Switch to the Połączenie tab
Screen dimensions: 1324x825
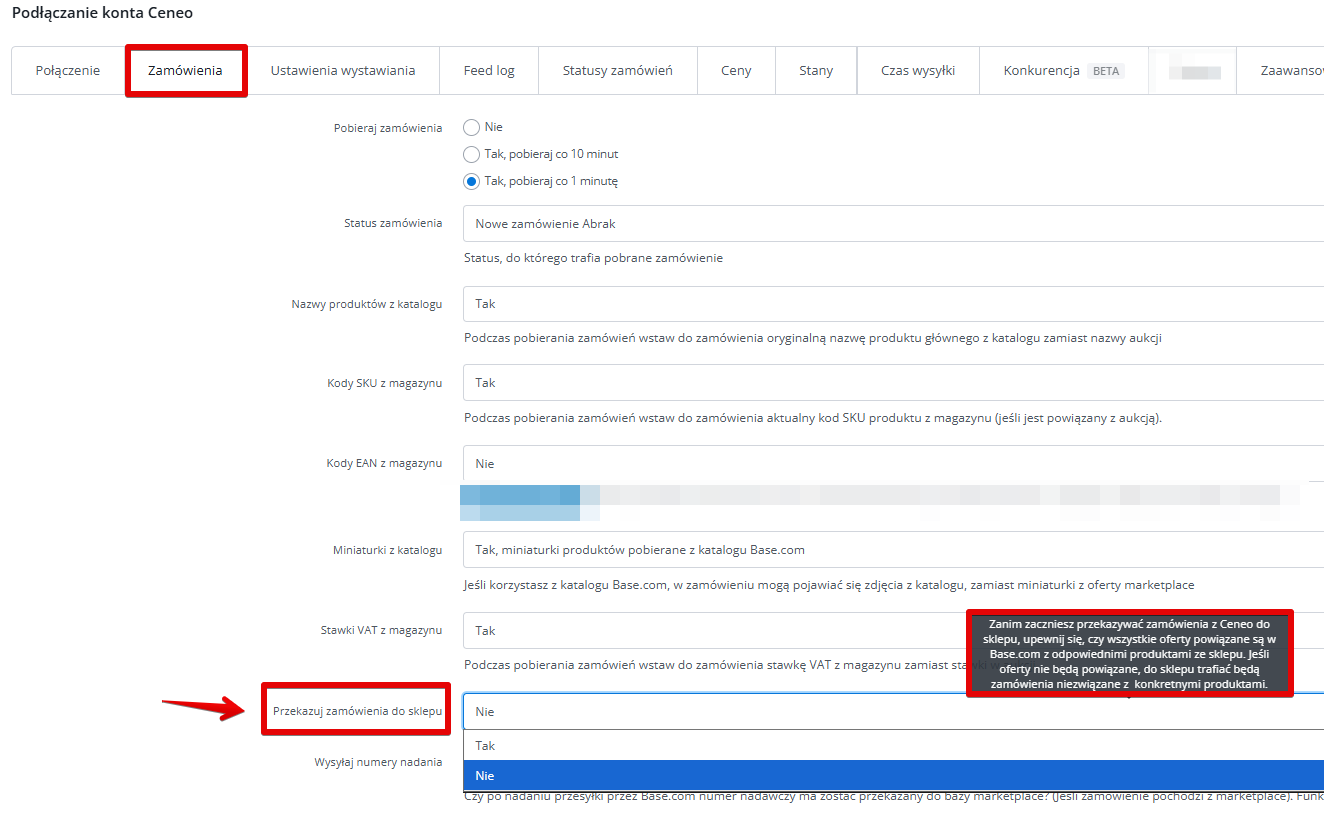click(68, 71)
